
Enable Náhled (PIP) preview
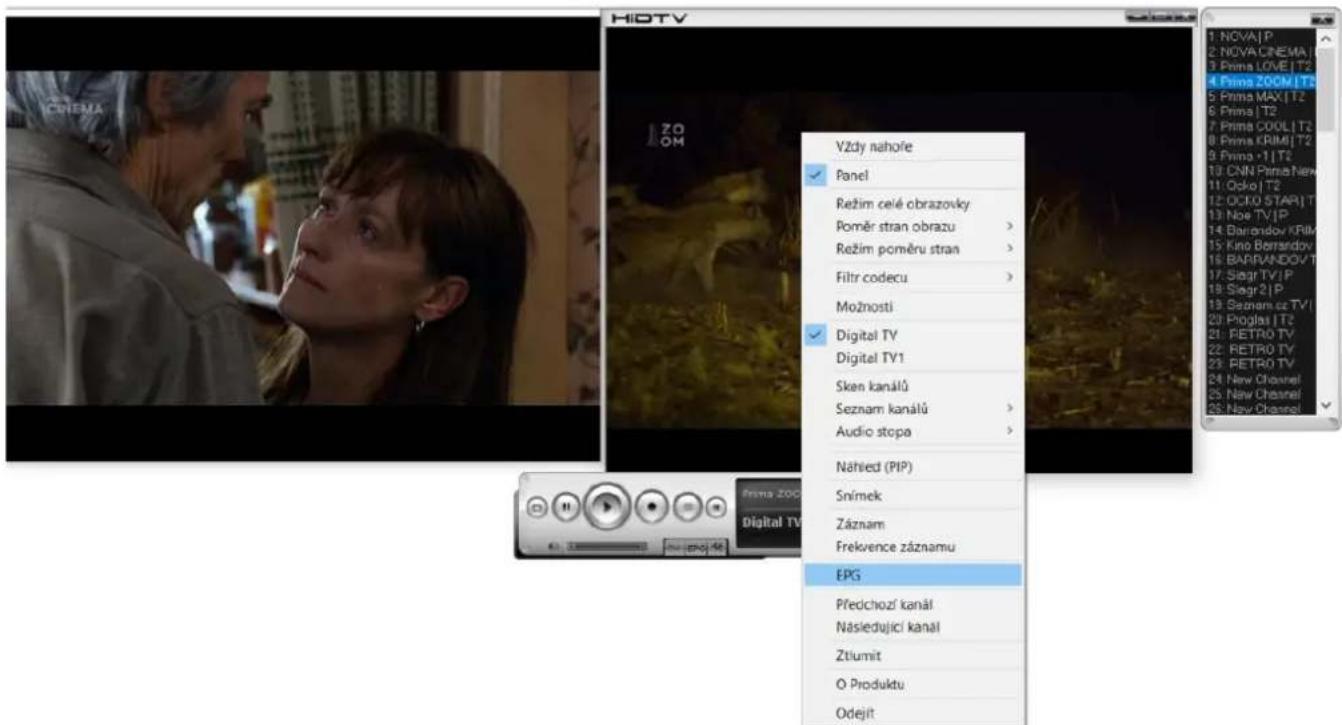[913, 466]
